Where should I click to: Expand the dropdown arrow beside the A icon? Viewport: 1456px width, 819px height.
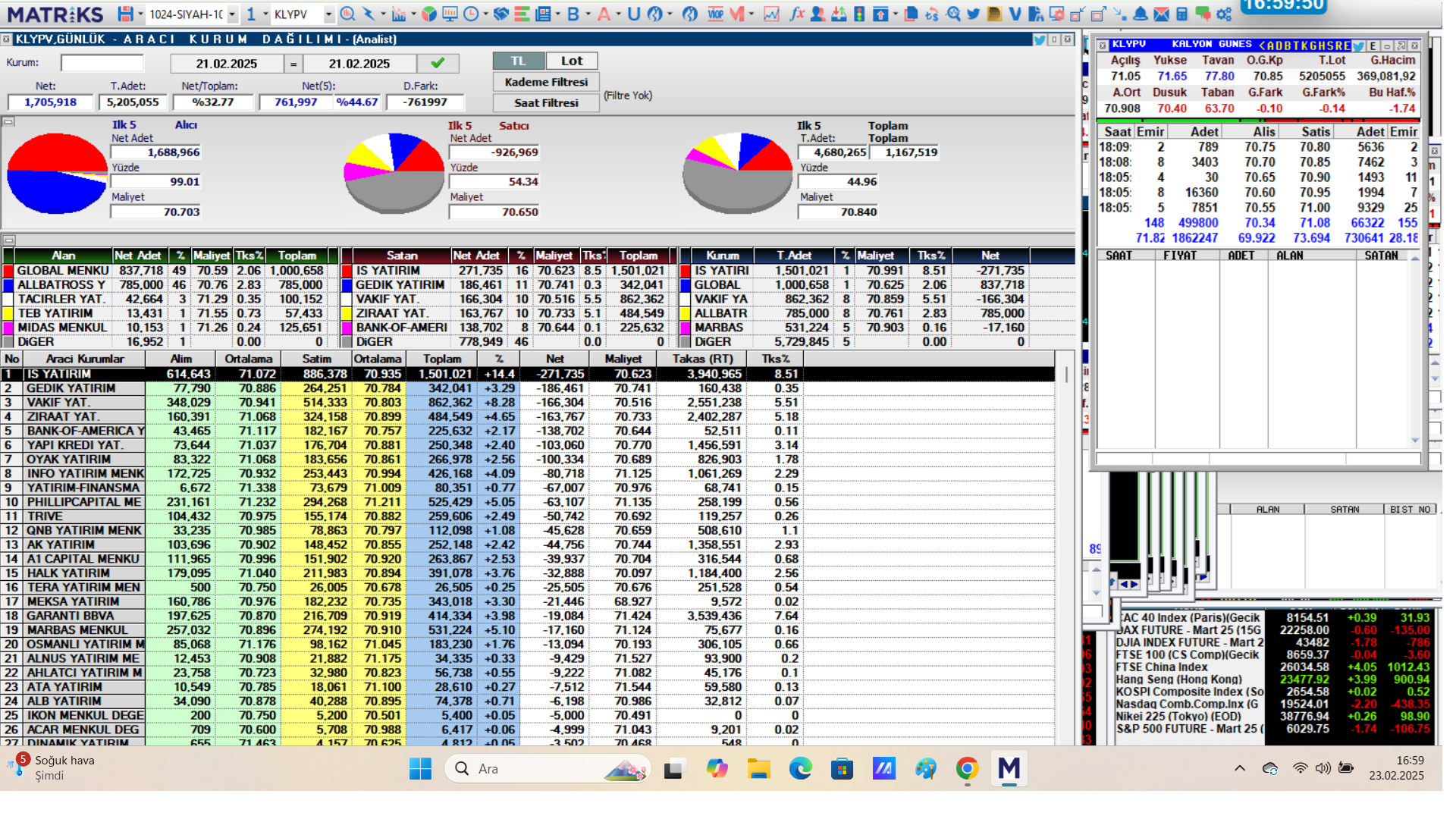click(618, 14)
